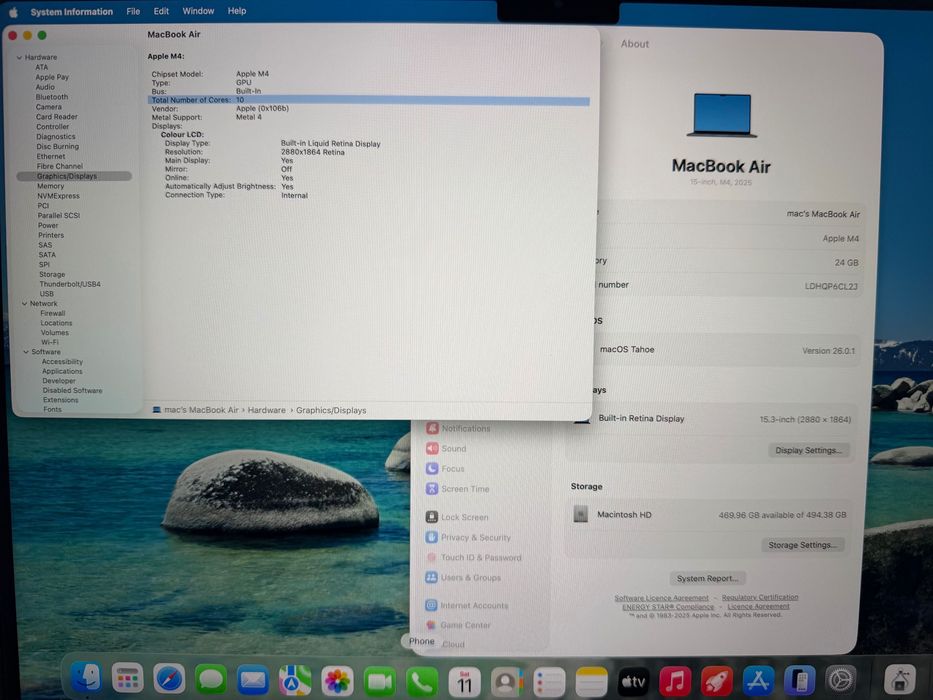933x700 pixels.
Task: Select Thunderbolt/USB4 in the Hardware list
Action: pyautogui.click(x=70, y=284)
